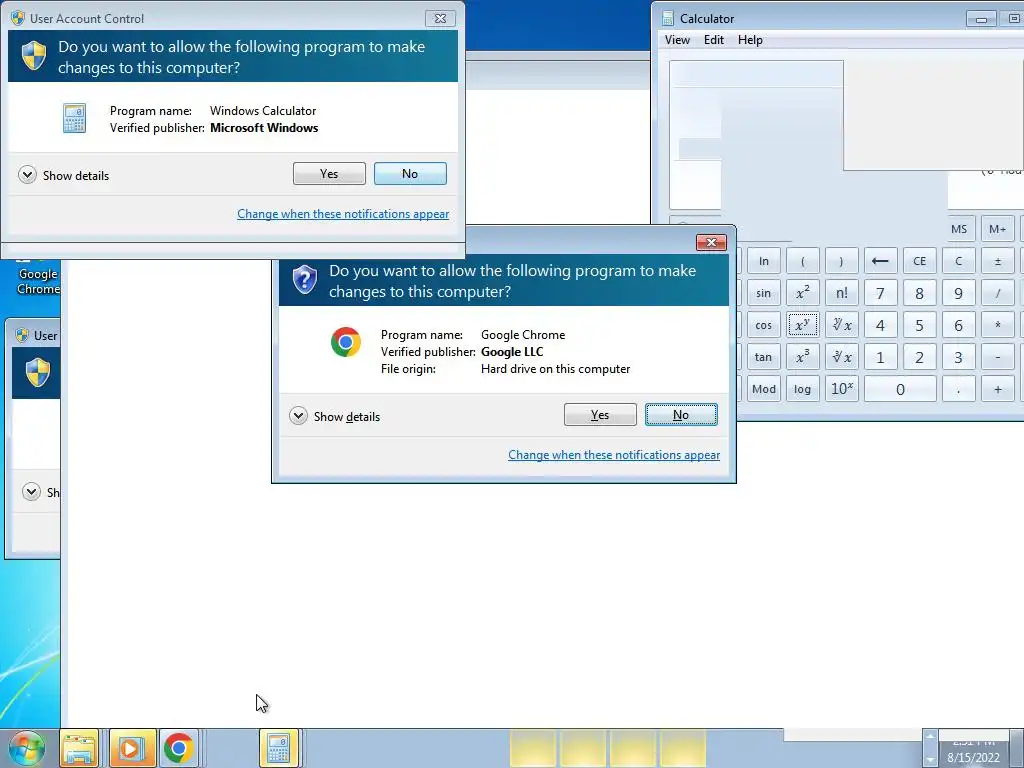1024x768 pixels.
Task: Click the 5 key in Calculator
Action: [920, 325]
